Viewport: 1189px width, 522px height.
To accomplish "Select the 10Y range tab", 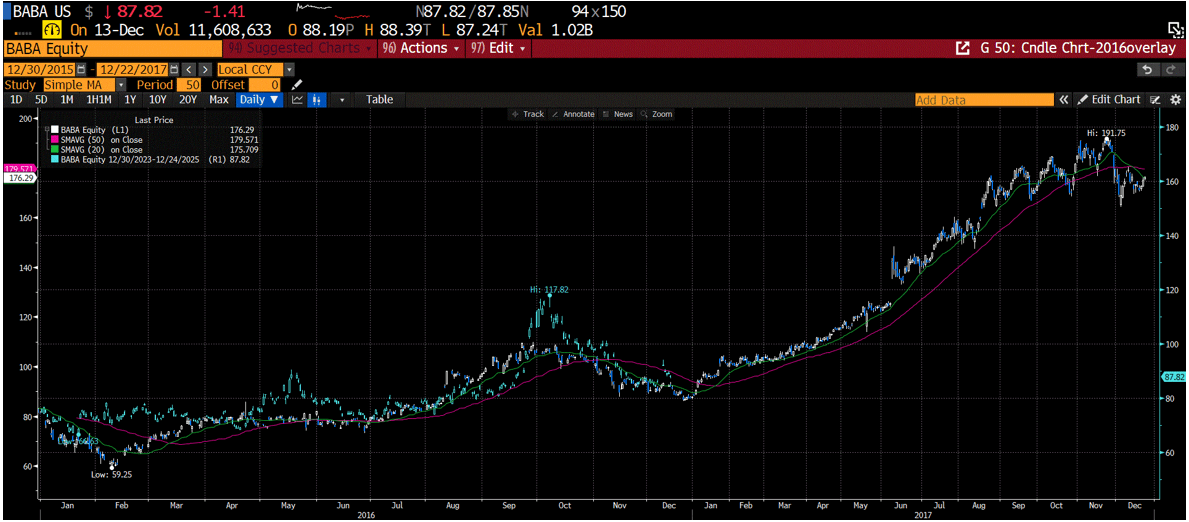I will tap(158, 99).
